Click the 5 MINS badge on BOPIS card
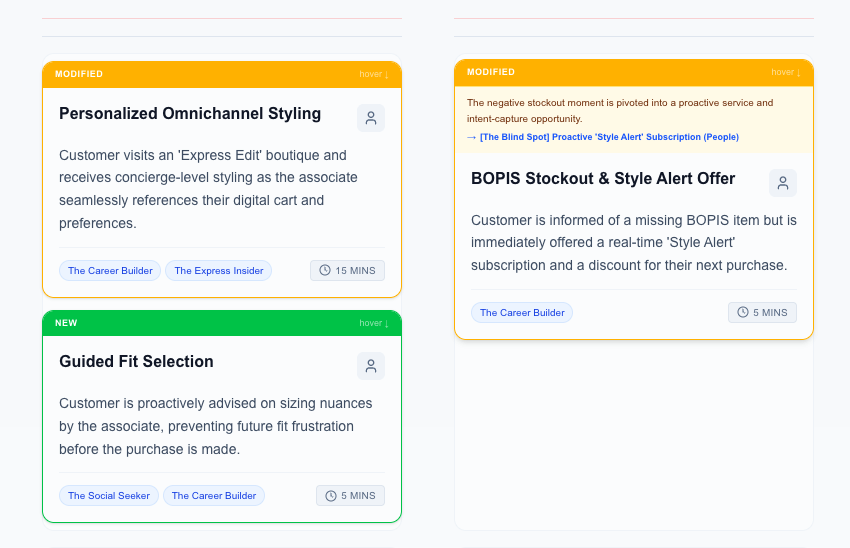Screen dimensions: 850x548 (762, 313)
